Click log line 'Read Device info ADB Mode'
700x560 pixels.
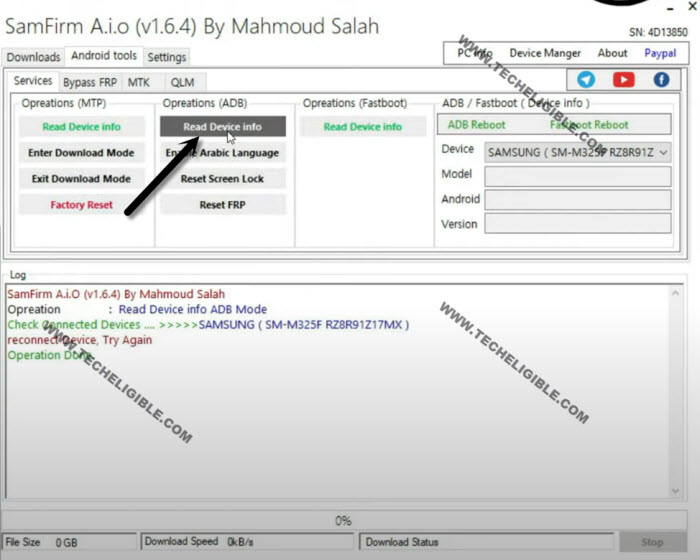pos(192,309)
